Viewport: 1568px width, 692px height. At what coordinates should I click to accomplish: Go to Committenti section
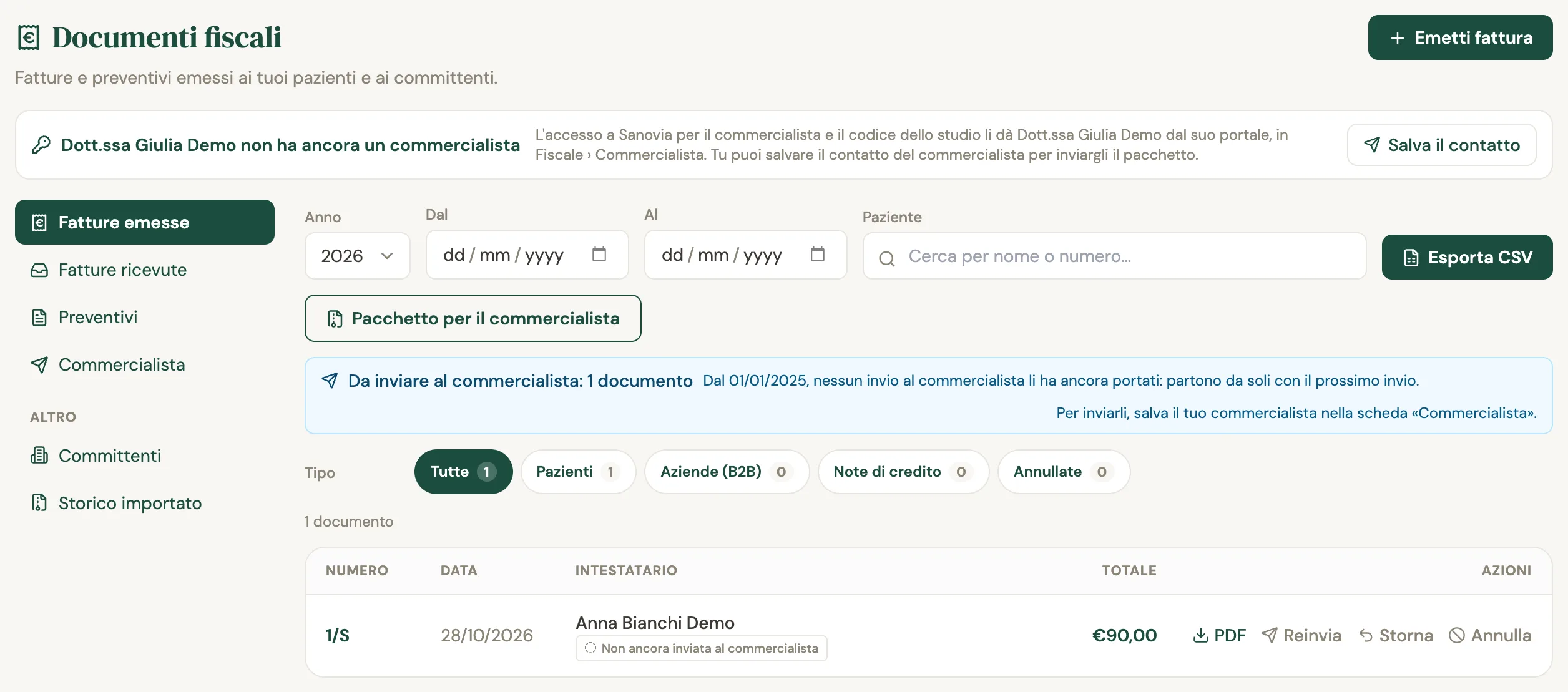click(145, 456)
